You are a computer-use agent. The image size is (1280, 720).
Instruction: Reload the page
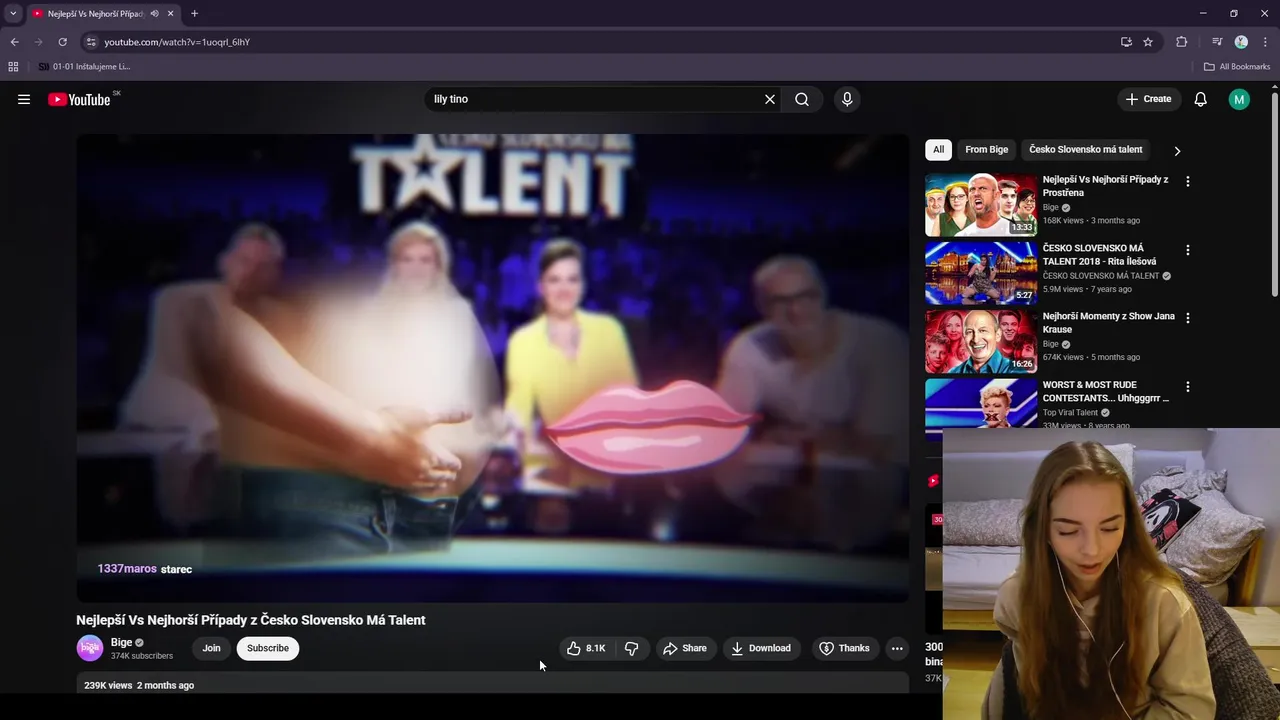pyautogui.click(x=62, y=42)
